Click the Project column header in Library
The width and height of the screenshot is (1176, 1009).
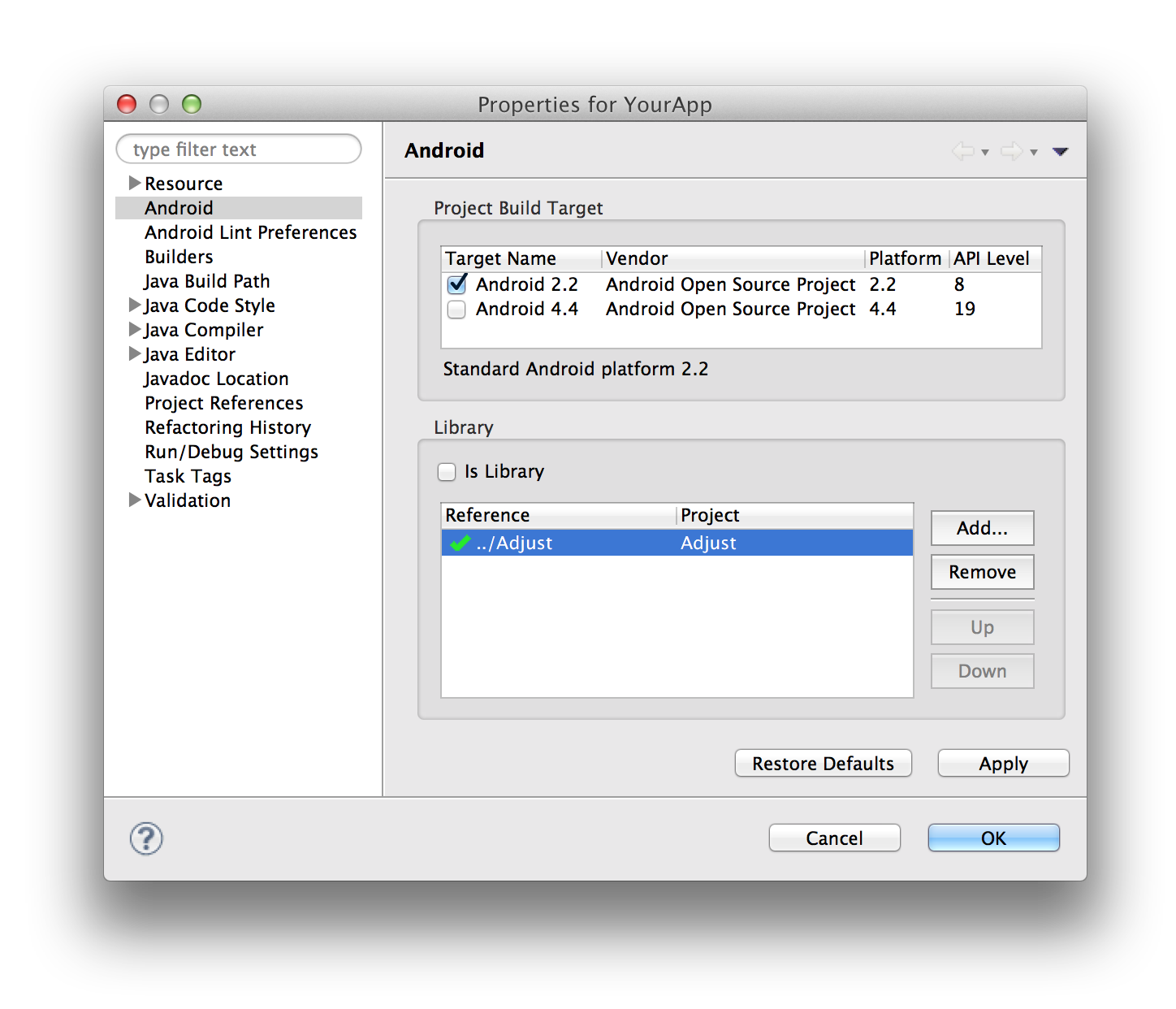[x=795, y=516]
